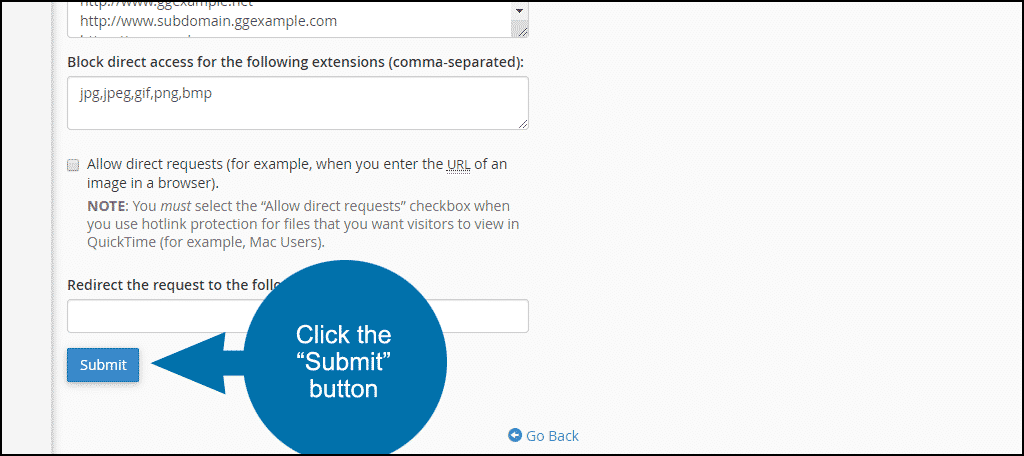Click inside the blocked extensions textarea
Image resolution: width=1024 pixels, height=456 pixels.
[x=298, y=103]
